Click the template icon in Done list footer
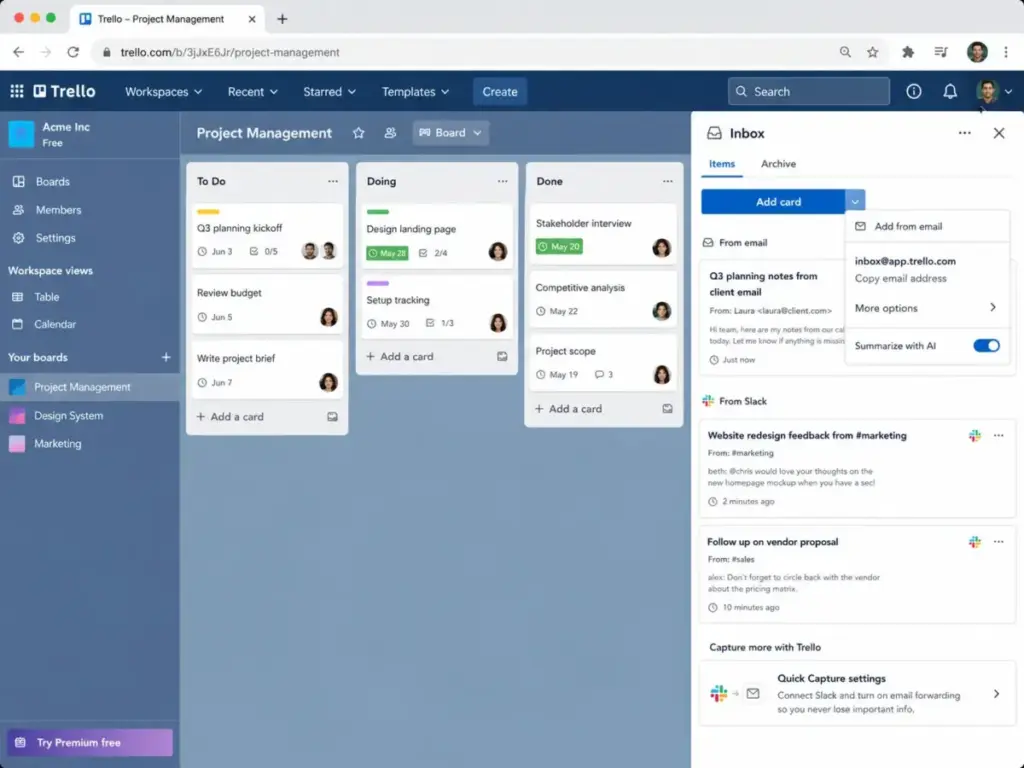This screenshot has height=768, width=1024. coord(667,409)
